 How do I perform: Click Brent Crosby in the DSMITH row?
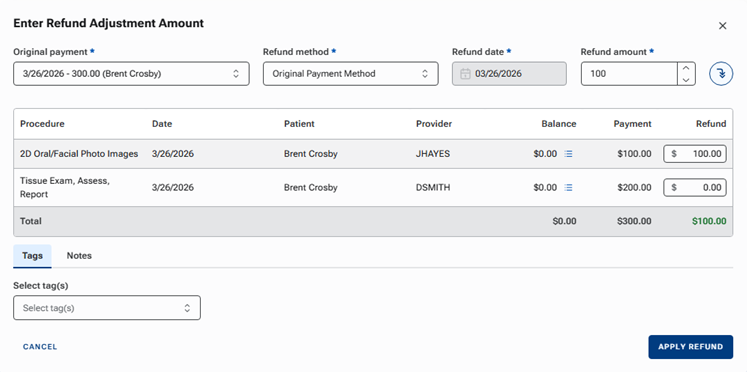click(x=311, y=188)
